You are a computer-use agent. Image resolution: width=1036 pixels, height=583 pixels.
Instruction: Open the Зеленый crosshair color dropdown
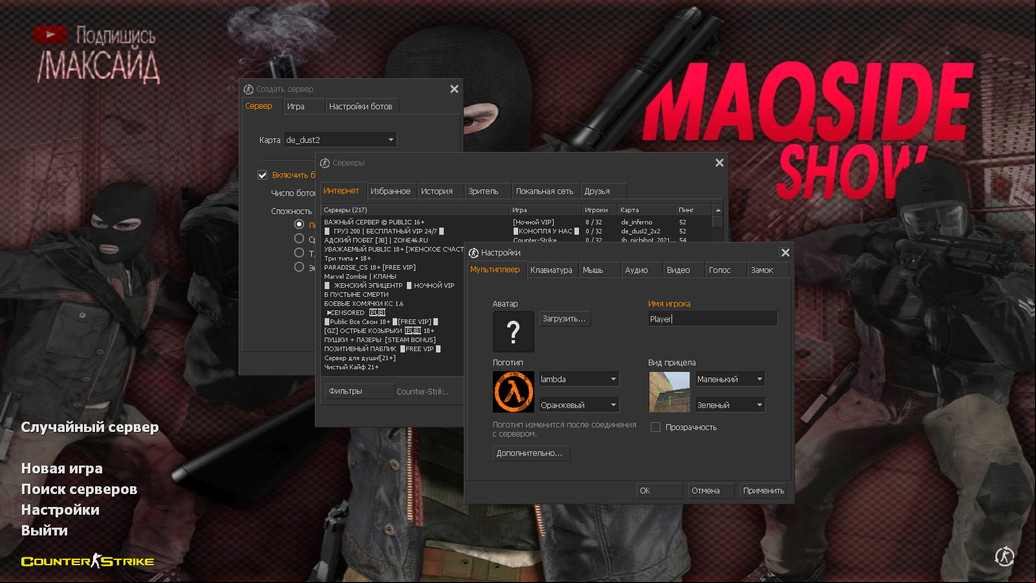tap(730, 405)
